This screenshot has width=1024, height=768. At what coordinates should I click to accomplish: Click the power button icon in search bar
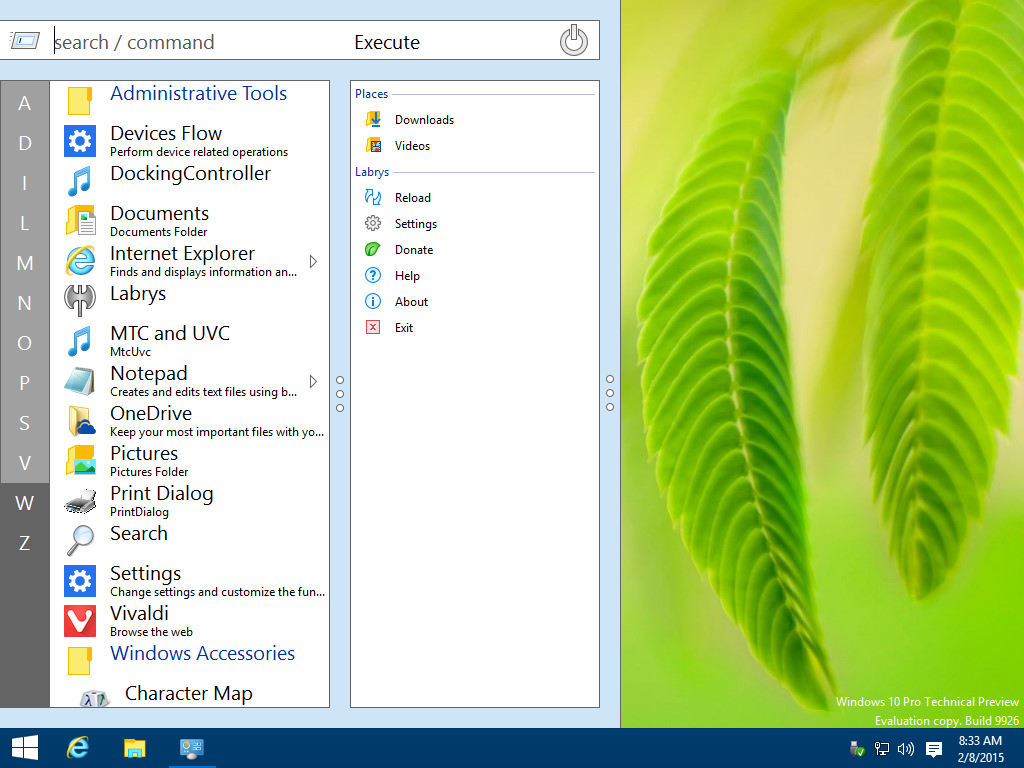573,40
